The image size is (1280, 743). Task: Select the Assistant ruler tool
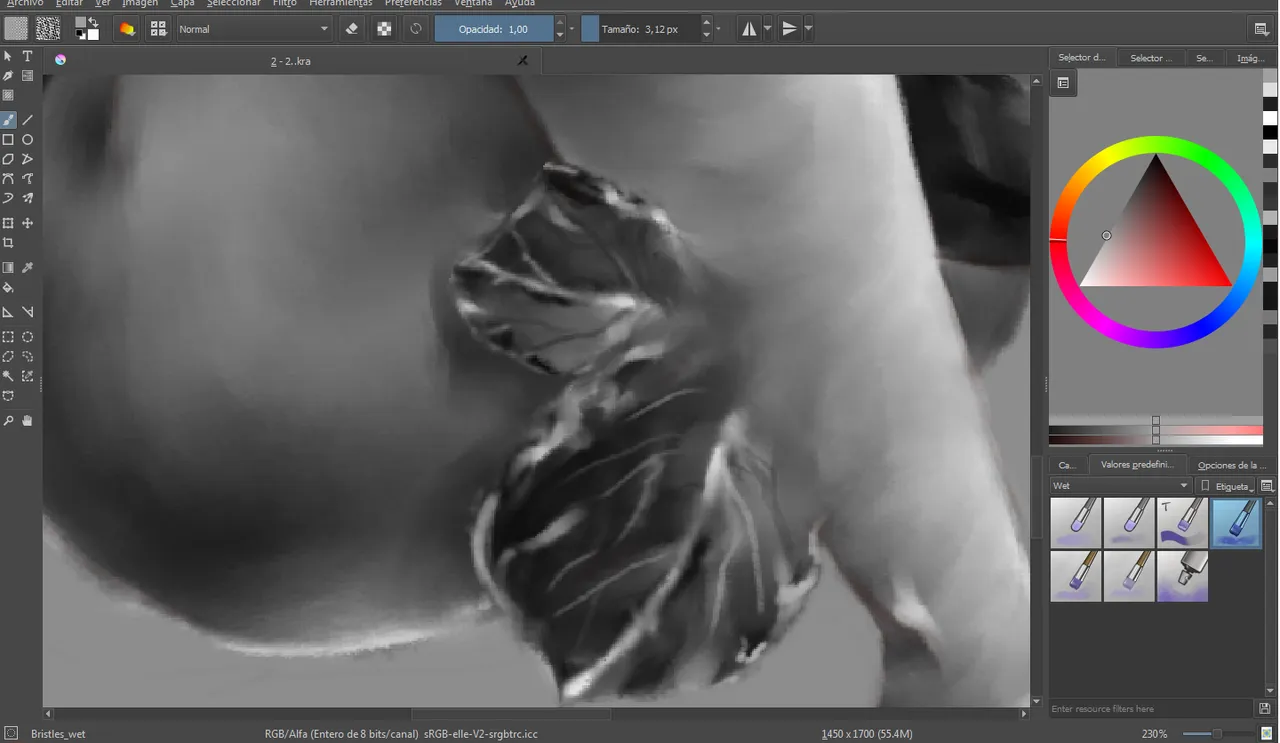pos(8,312)
